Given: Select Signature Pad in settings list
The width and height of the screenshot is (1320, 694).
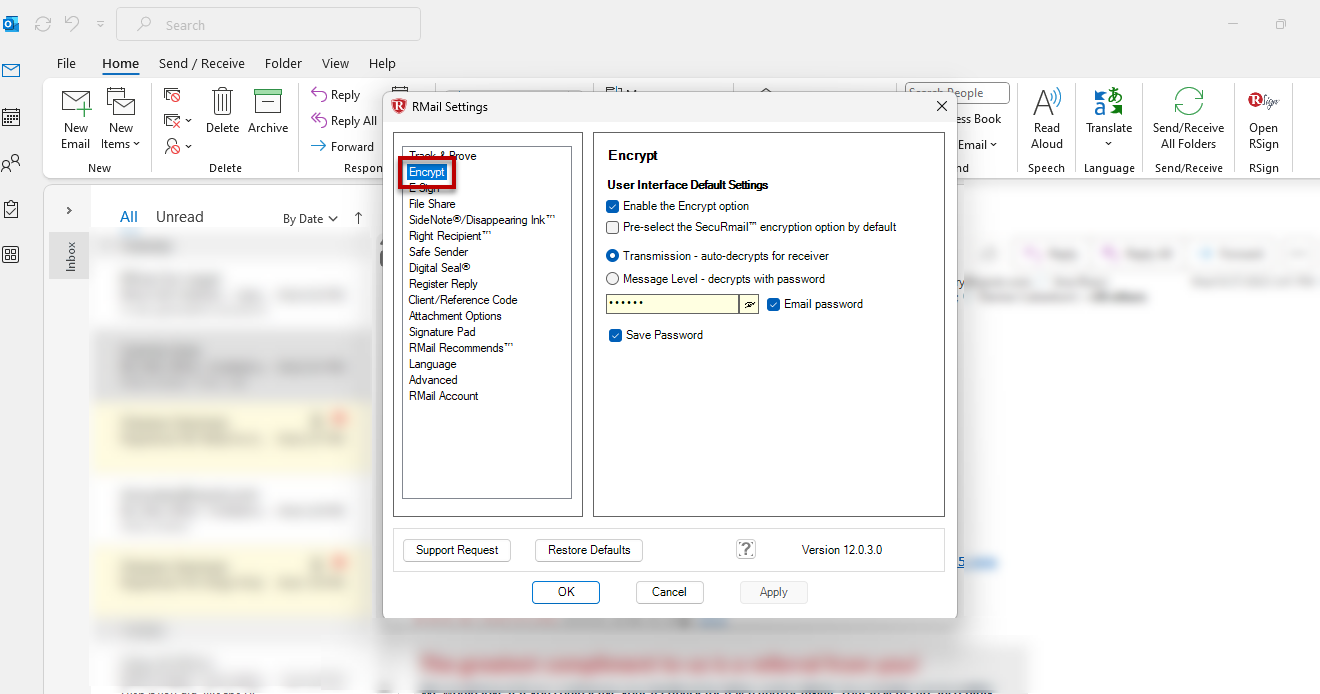Looking at the screenshot, I should tap(442, 332).
